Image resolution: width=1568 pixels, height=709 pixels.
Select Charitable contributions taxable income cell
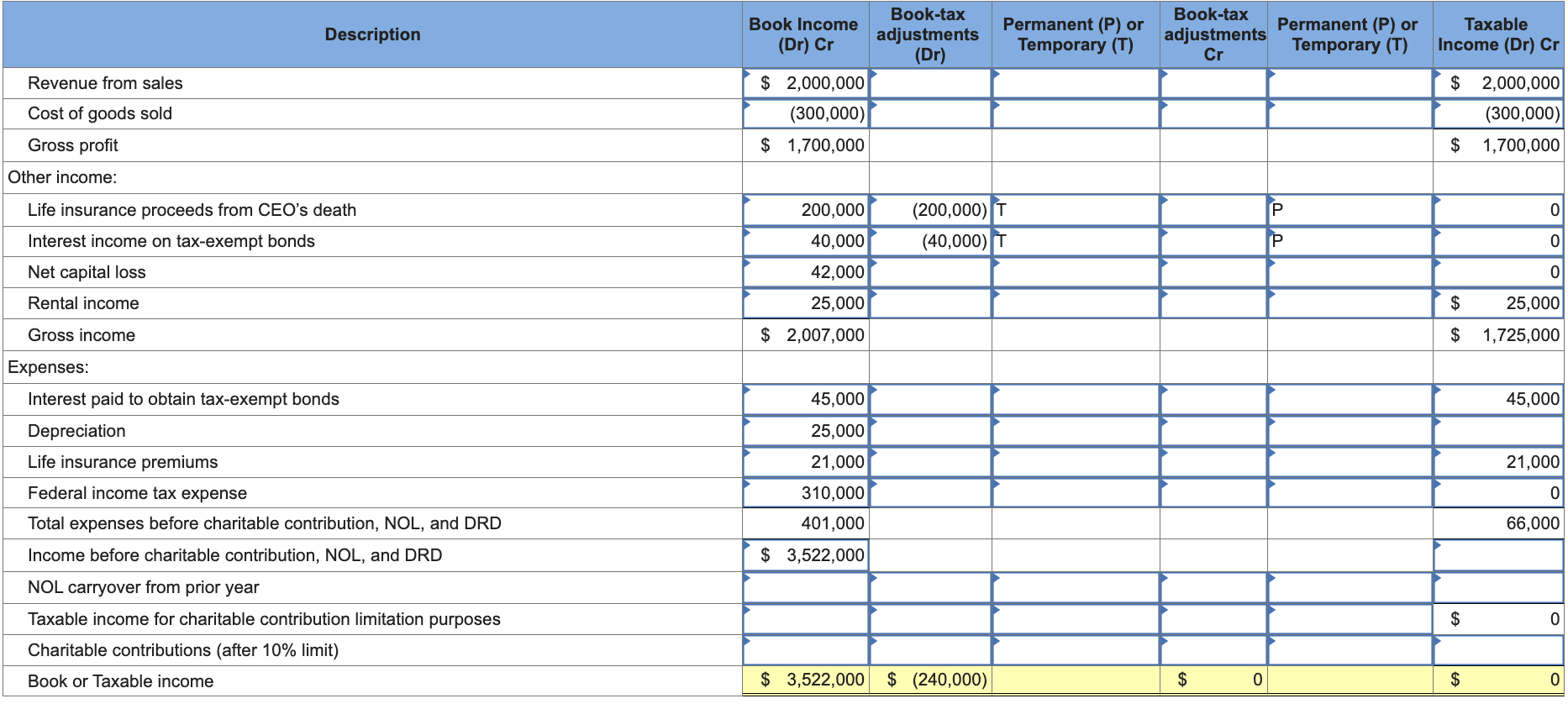pyautogui.click(x=1498, y=650)
